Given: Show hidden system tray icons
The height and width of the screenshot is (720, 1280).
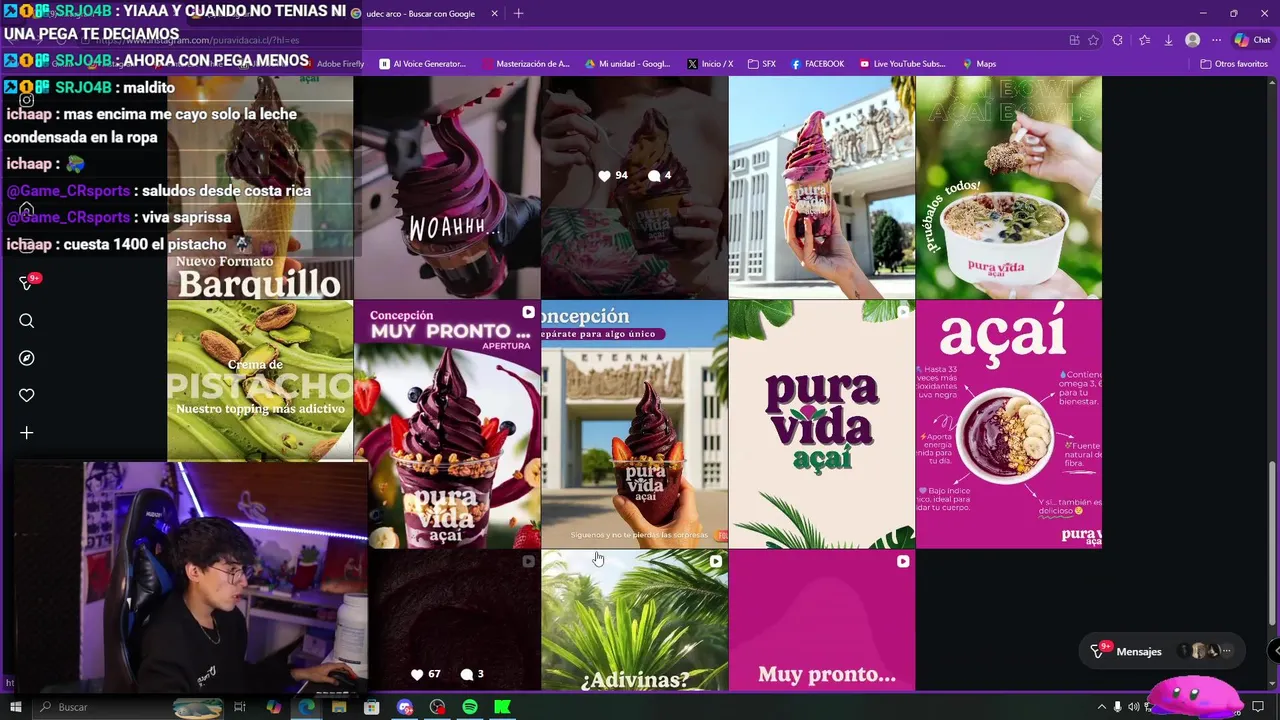Looking at the screenshot, I should [1101, 707].
